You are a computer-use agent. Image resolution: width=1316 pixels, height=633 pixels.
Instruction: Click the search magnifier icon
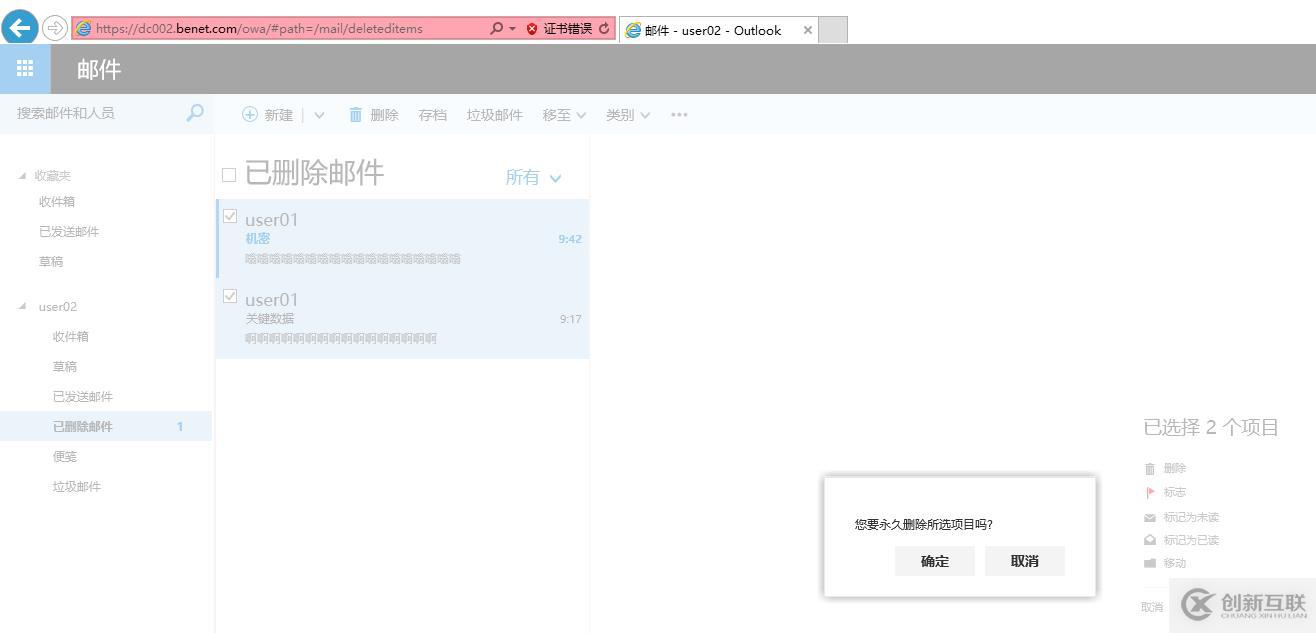click(x=194, y=113)
